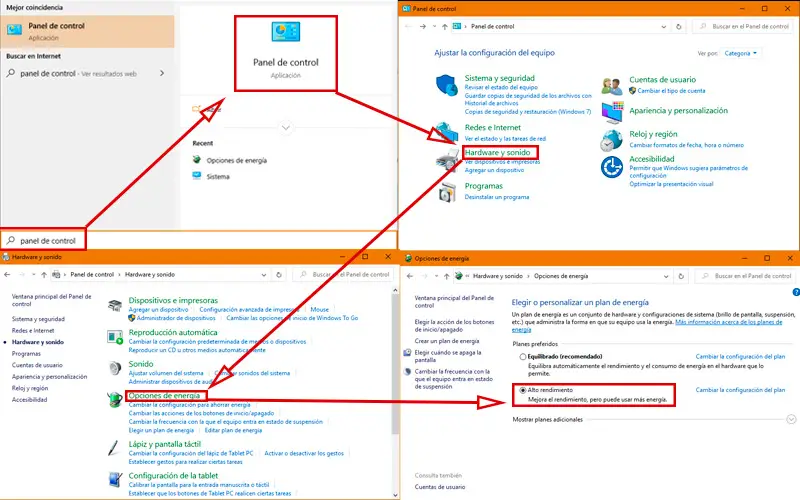Click the large Panel de control app icon
The width and height of the screenshot is (800, 500).
point(286,32)
